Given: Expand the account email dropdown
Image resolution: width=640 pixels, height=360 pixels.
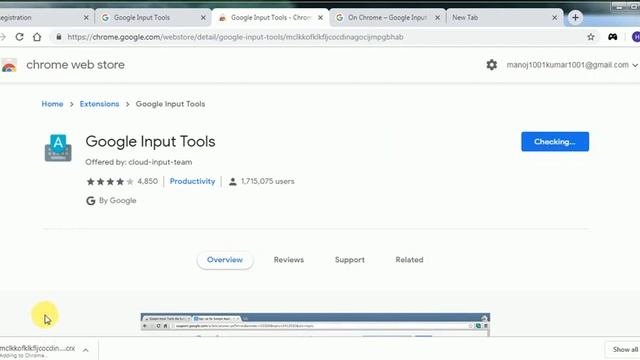Looking at the screenshot, I should (635, 65).
